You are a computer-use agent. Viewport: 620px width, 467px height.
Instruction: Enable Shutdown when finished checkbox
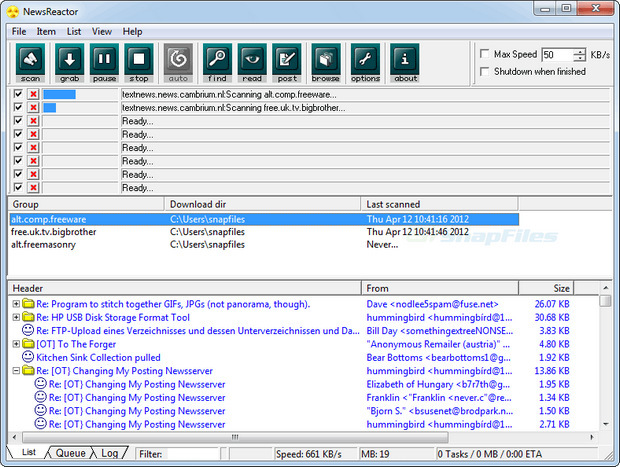[484, 71]
